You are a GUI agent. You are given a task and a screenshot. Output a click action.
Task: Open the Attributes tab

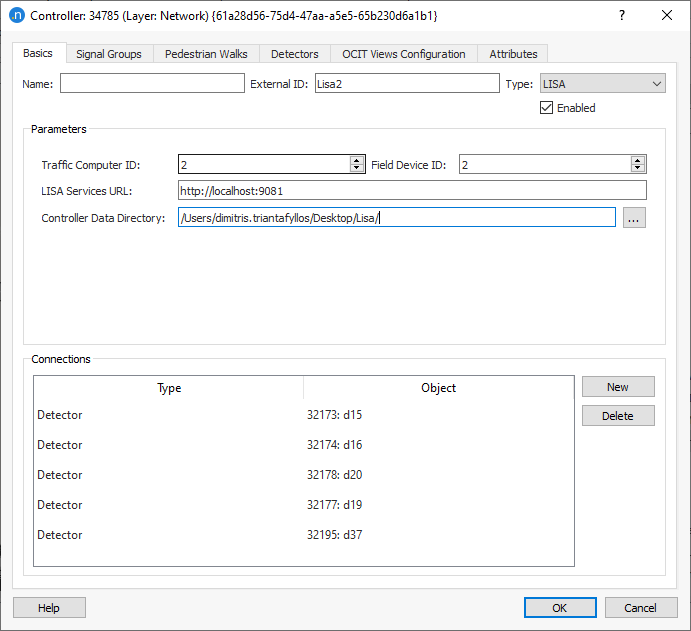(x=513, y=54)
